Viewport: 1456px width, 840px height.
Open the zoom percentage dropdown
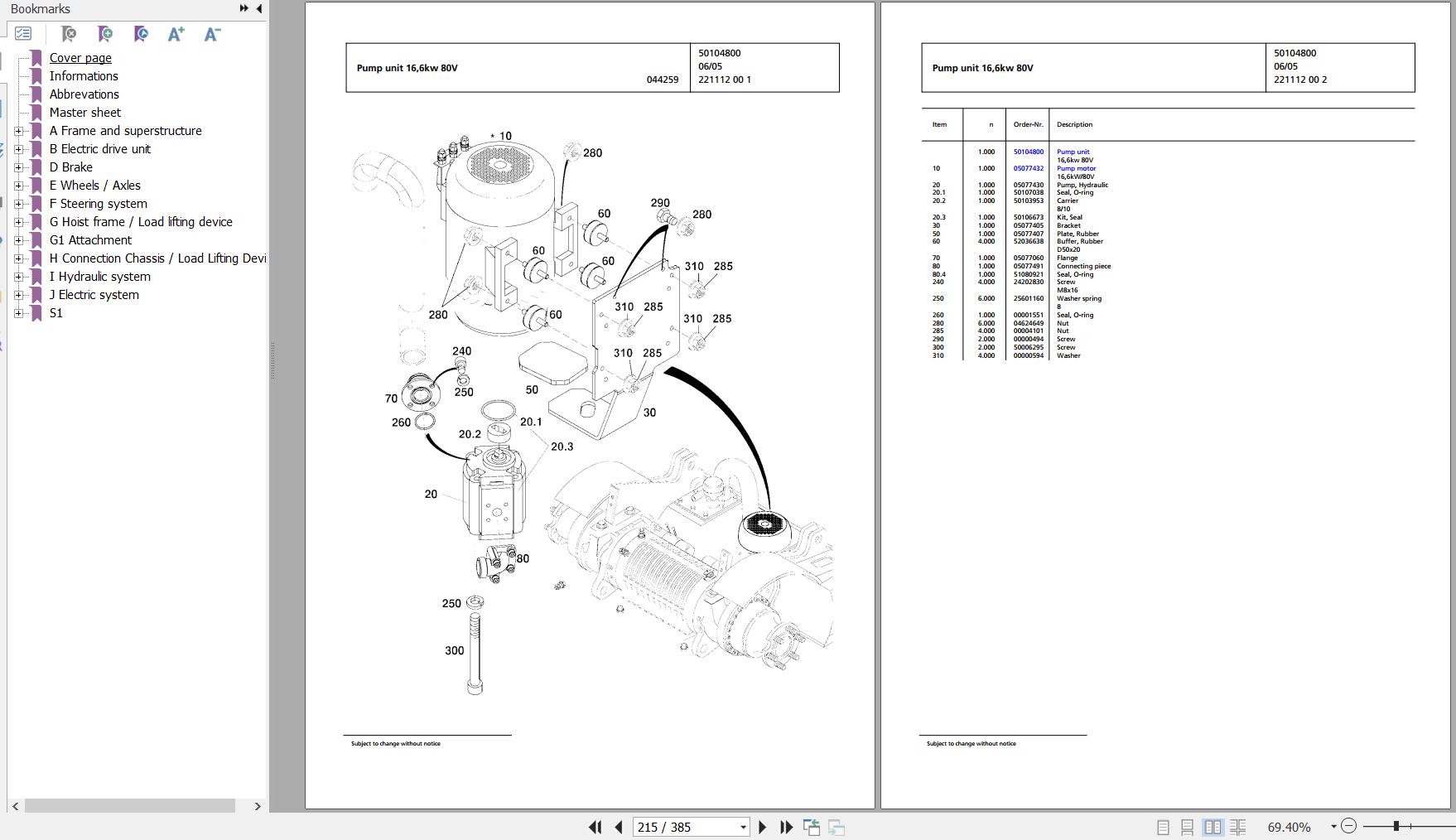point(1333,827)
